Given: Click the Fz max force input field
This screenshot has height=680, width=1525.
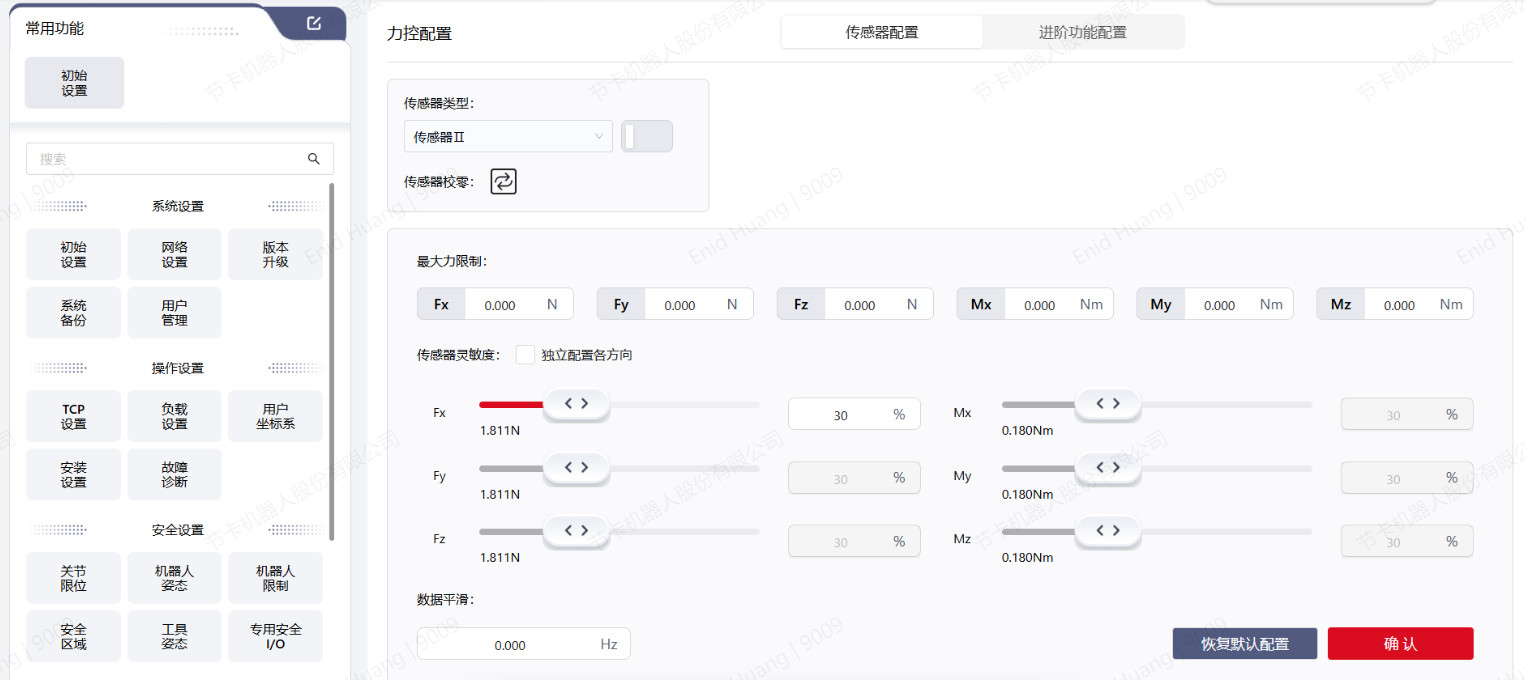Looking at the screenshot, I should coord(859,305).
